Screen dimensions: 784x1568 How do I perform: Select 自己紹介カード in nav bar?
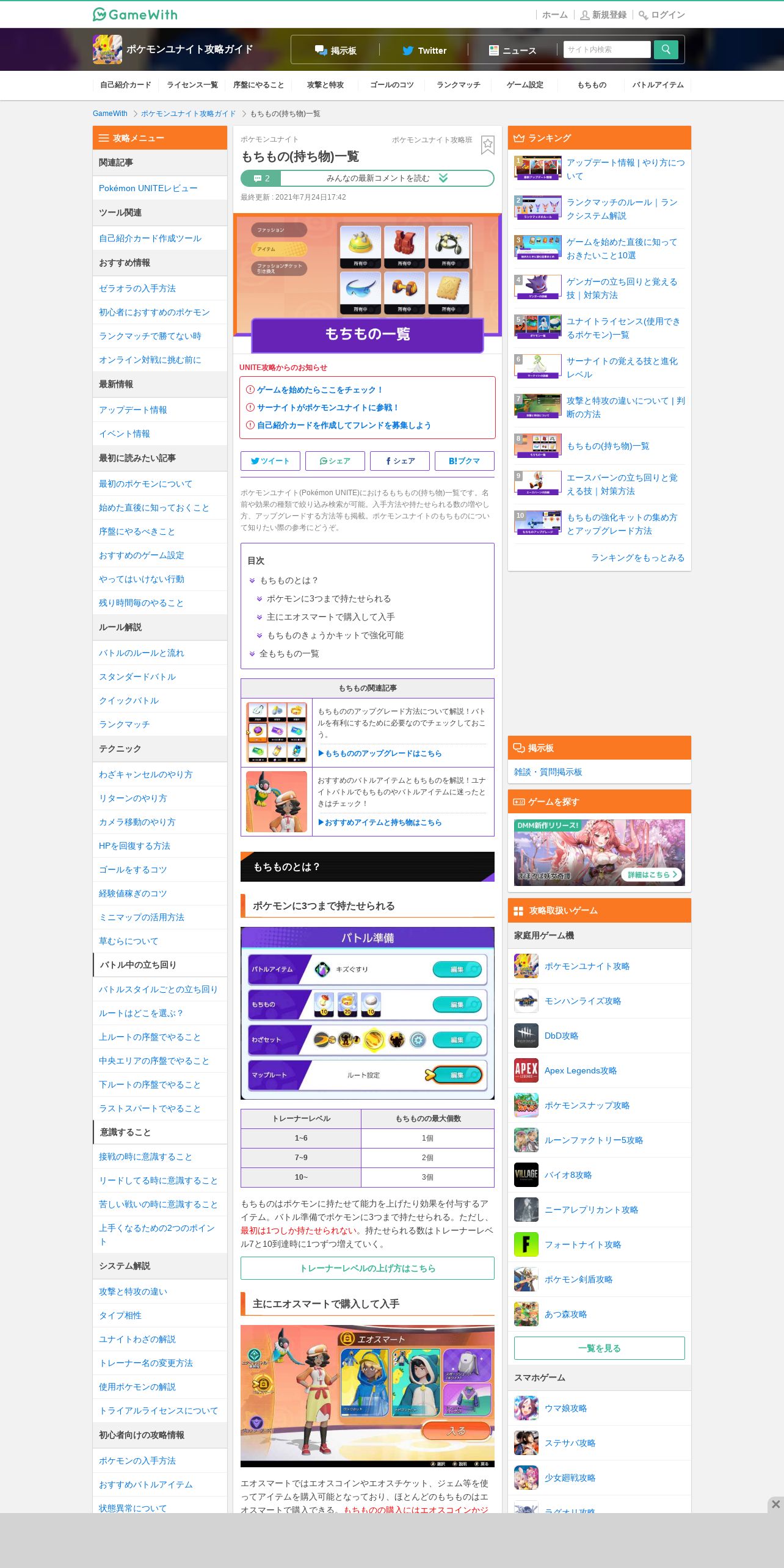point(126,85)
